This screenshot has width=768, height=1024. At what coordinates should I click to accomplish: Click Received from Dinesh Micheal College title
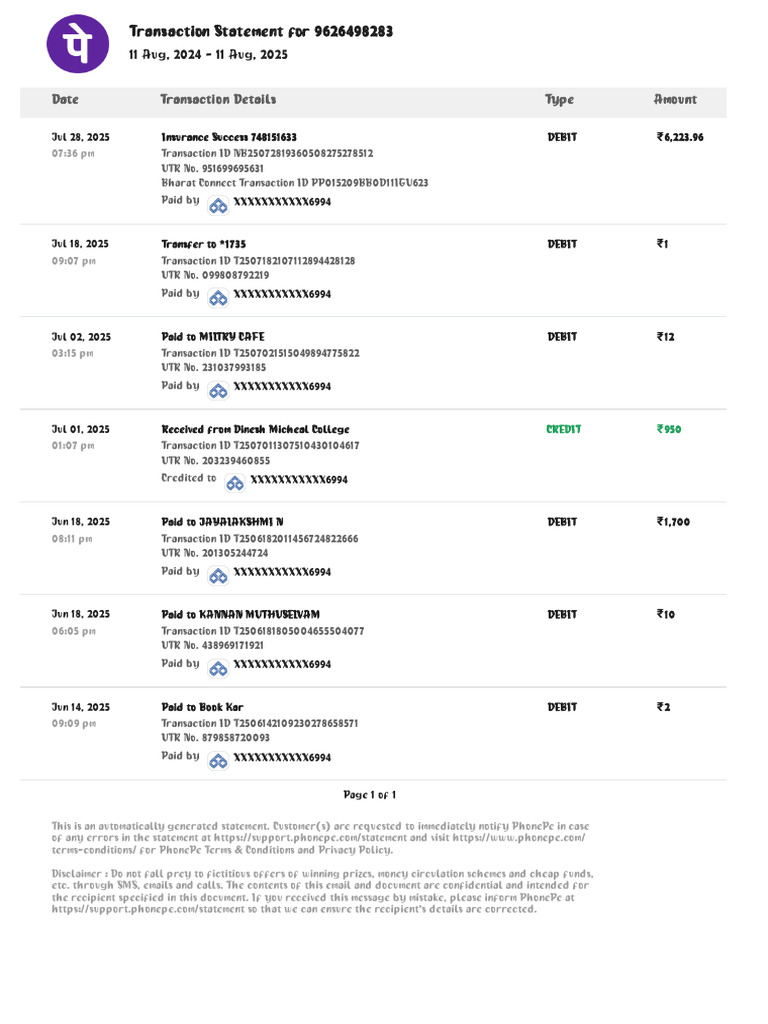[x=255, y=429]
